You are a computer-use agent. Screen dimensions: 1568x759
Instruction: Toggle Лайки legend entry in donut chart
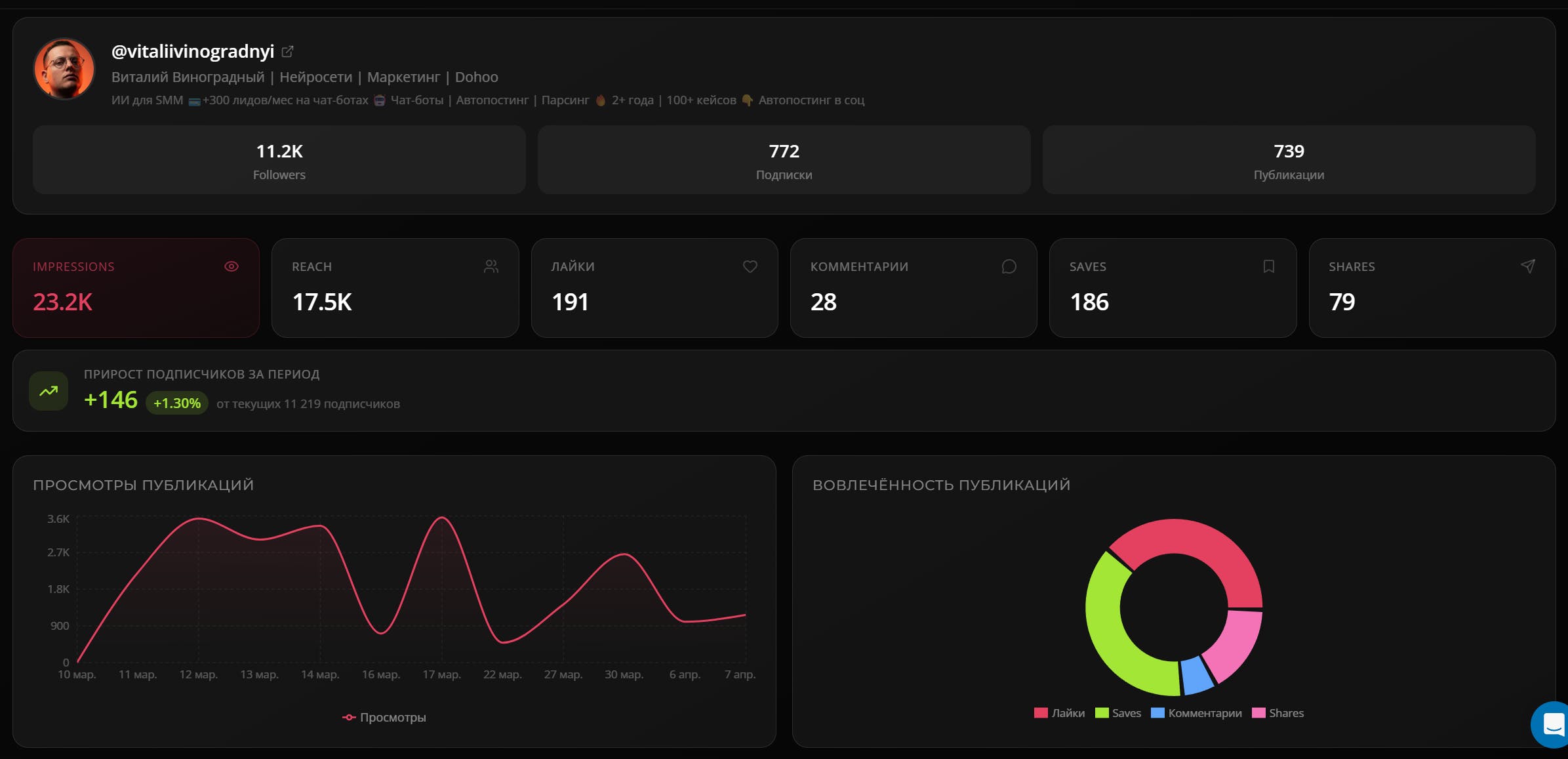click(x=1060, y=713)
